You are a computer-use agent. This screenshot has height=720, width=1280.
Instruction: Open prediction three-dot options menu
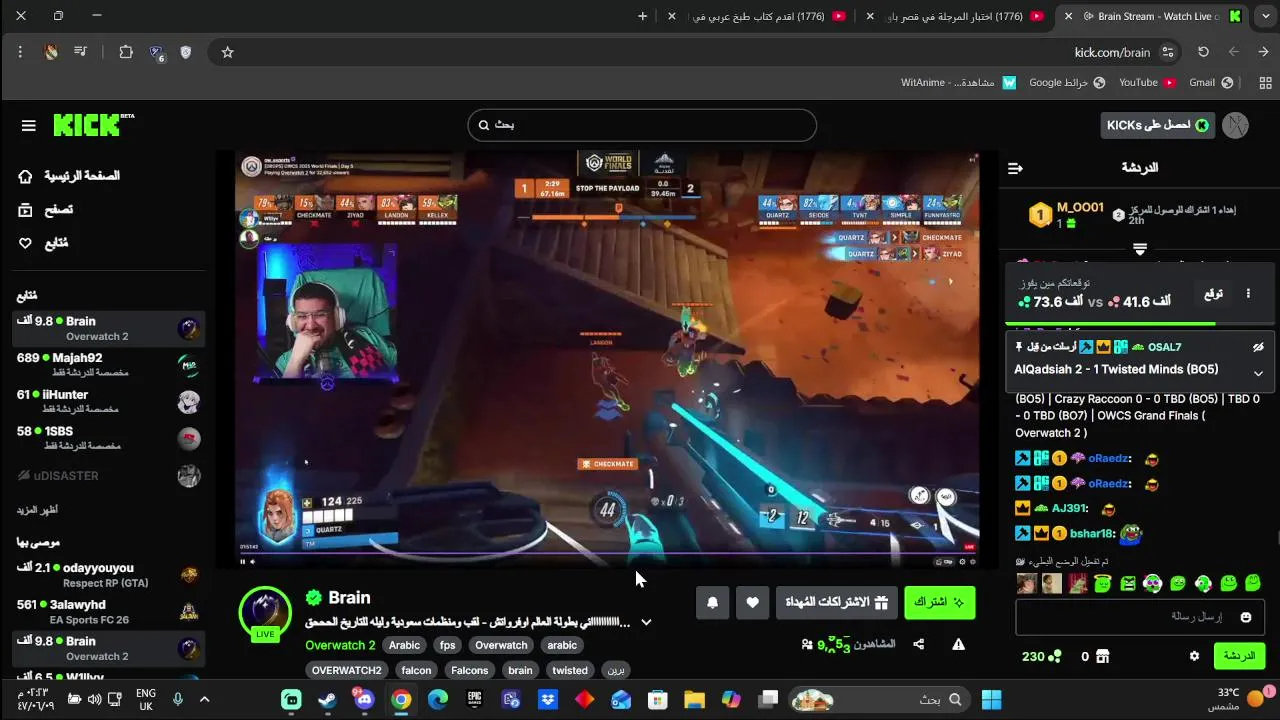(1248, 294)
